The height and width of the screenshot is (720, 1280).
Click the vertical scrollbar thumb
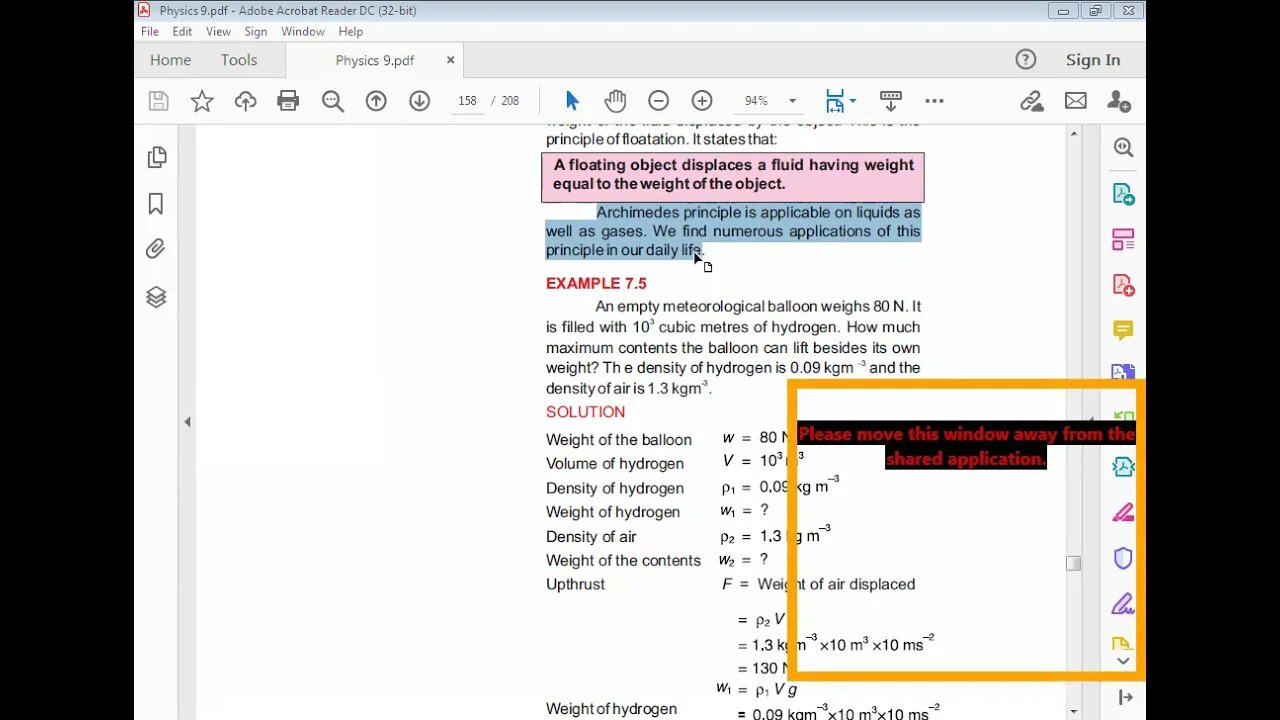pos(1074,563)
